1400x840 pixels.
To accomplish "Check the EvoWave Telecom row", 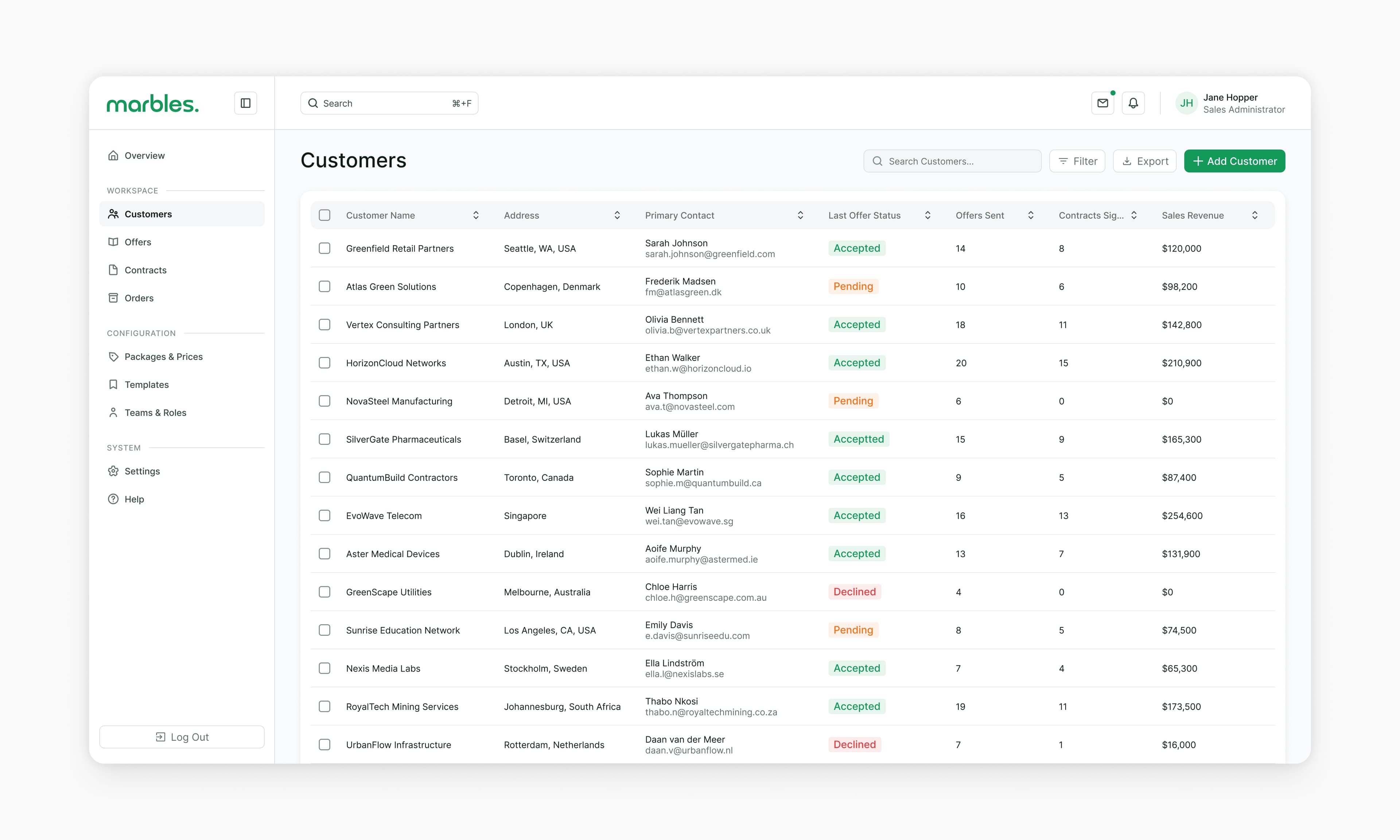I will [324, 516].
